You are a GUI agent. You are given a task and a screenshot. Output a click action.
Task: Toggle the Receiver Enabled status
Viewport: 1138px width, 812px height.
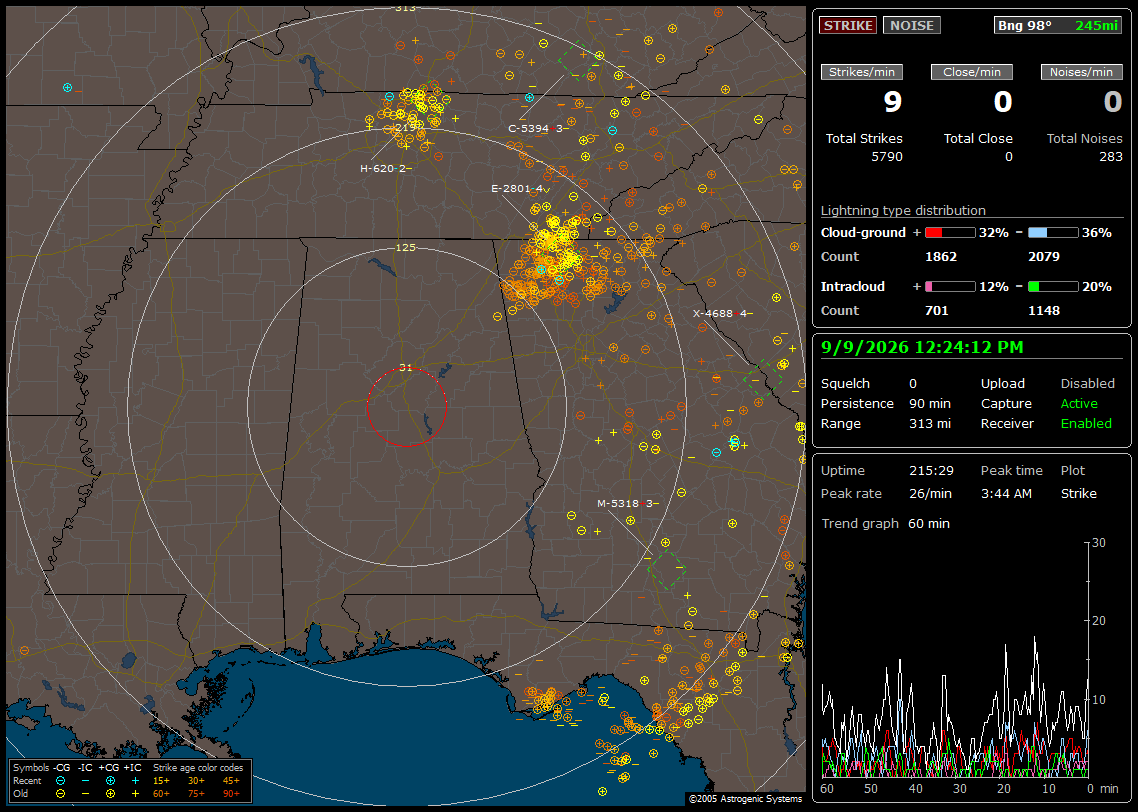1086,423
